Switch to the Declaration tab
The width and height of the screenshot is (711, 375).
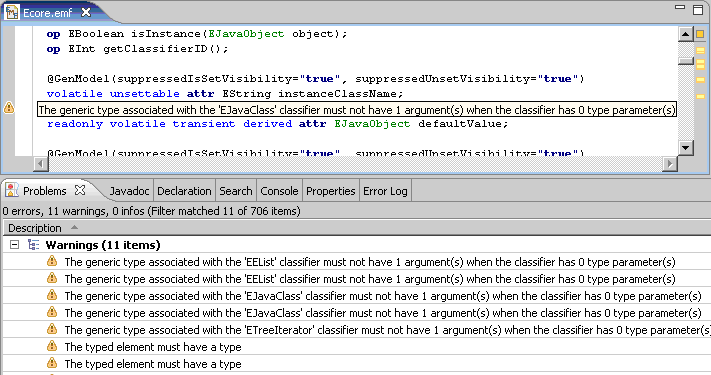pyautogui.click(x=184, y=191)
